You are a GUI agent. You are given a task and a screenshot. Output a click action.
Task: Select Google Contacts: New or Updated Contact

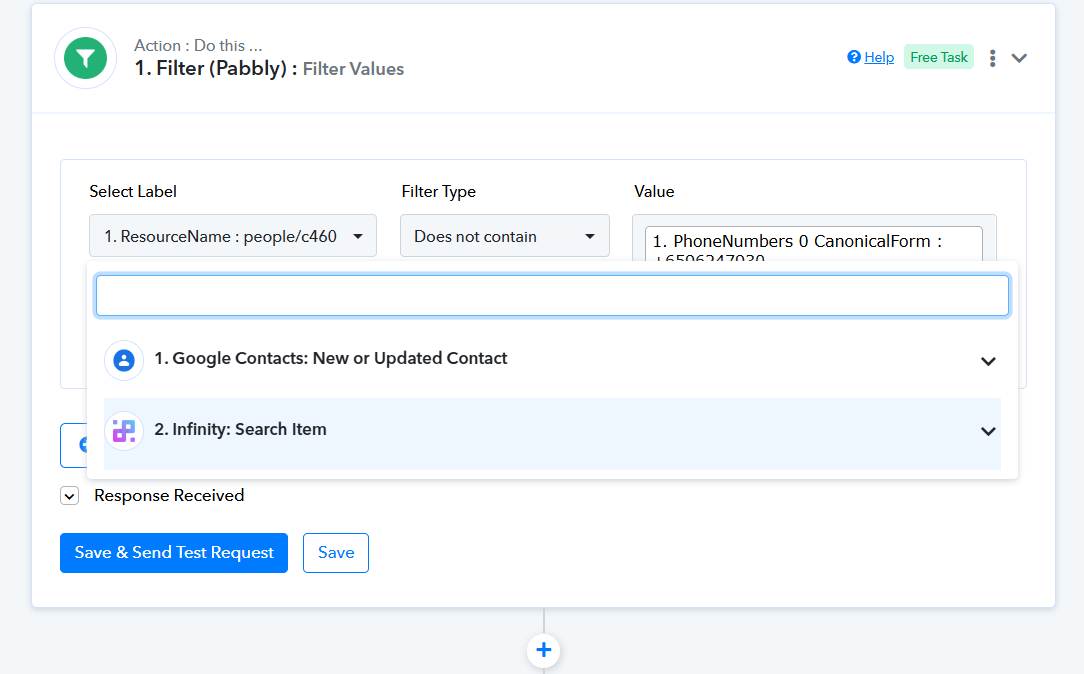point(552,360)
